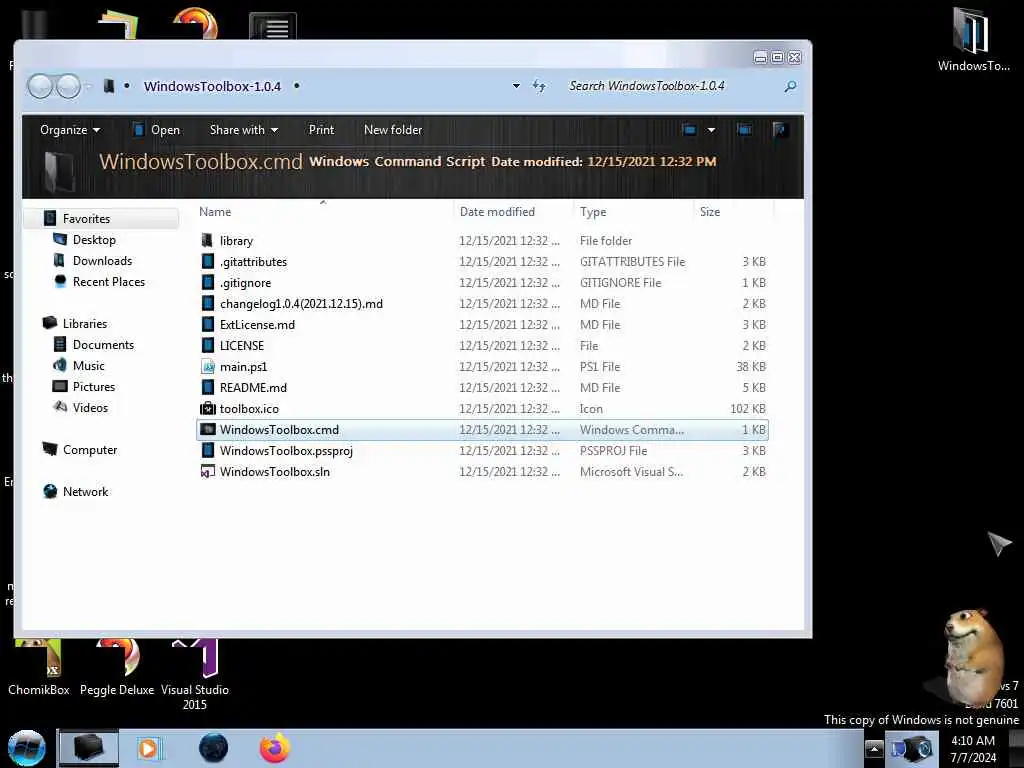Open the recent locations dropdown beside navigation buttons

pos(88,86)
